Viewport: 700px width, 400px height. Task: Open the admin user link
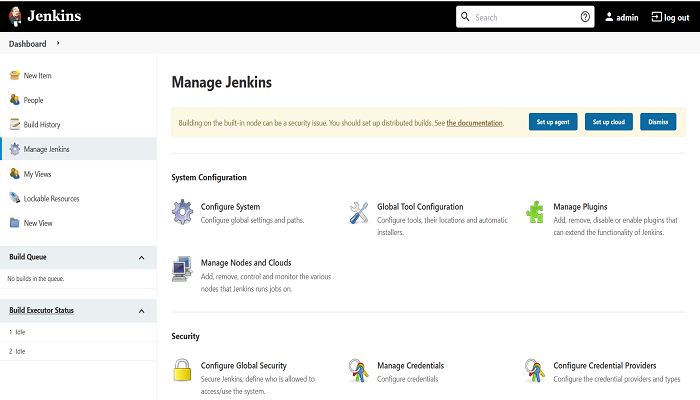627,17
